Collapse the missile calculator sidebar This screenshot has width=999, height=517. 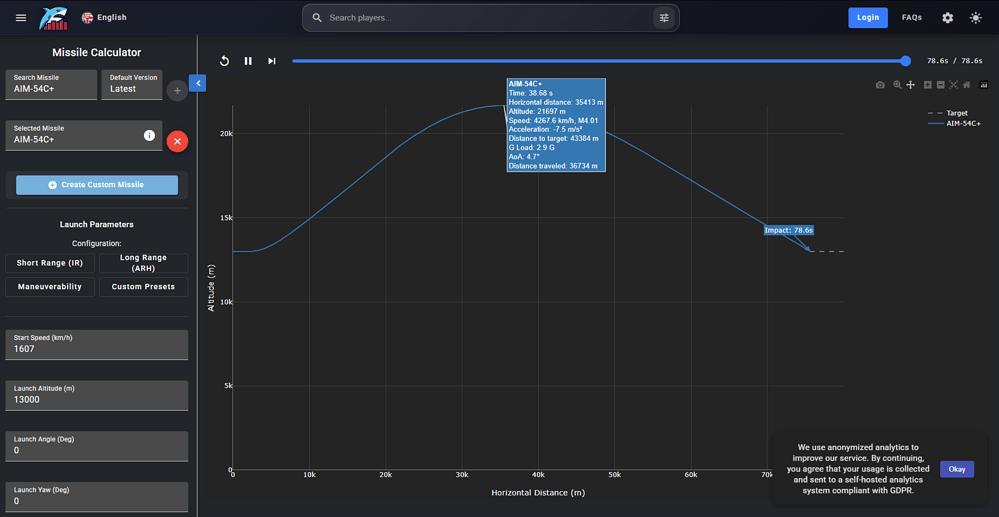(198, 83)
